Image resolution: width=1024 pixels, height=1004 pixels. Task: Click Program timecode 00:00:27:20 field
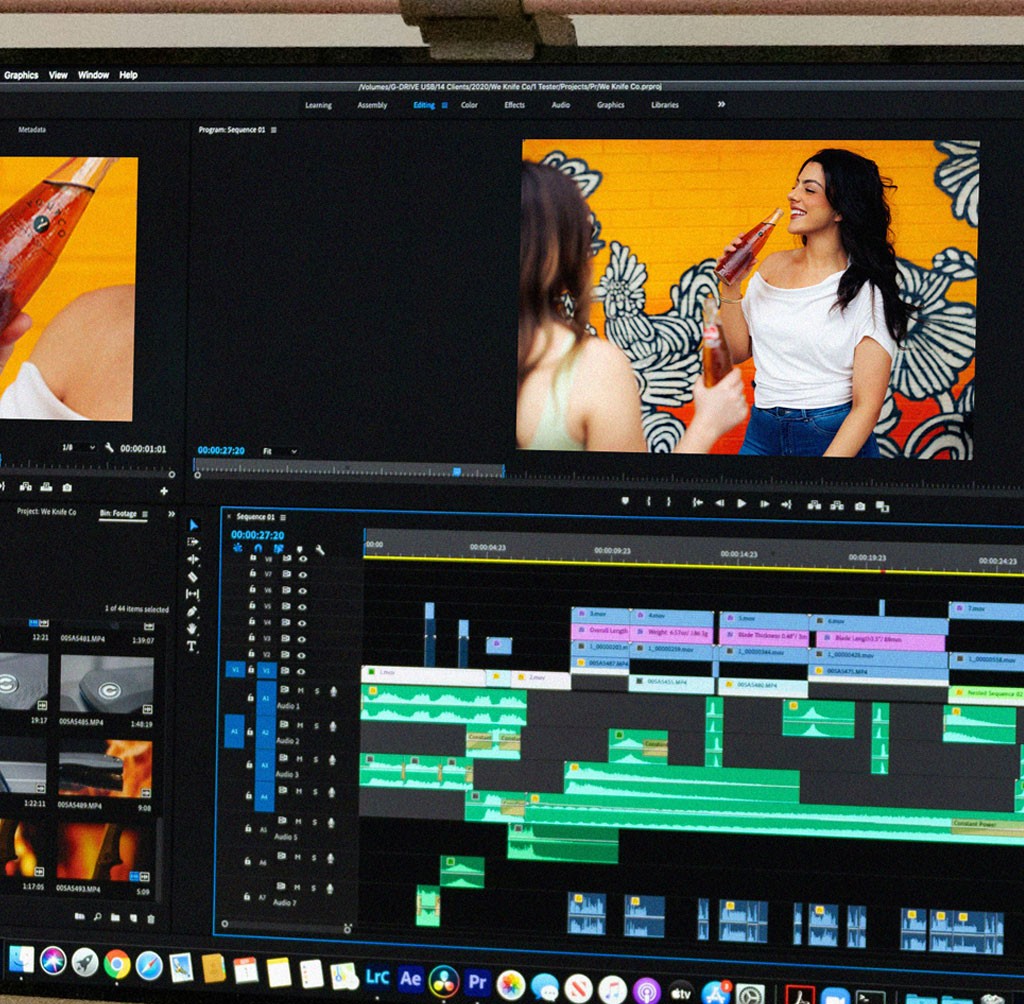(221, 451)
